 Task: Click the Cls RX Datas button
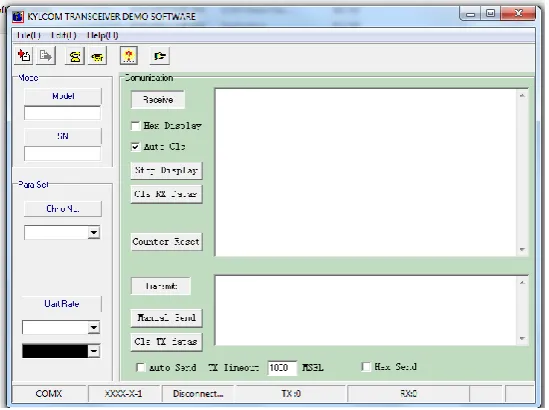[167, 194]
